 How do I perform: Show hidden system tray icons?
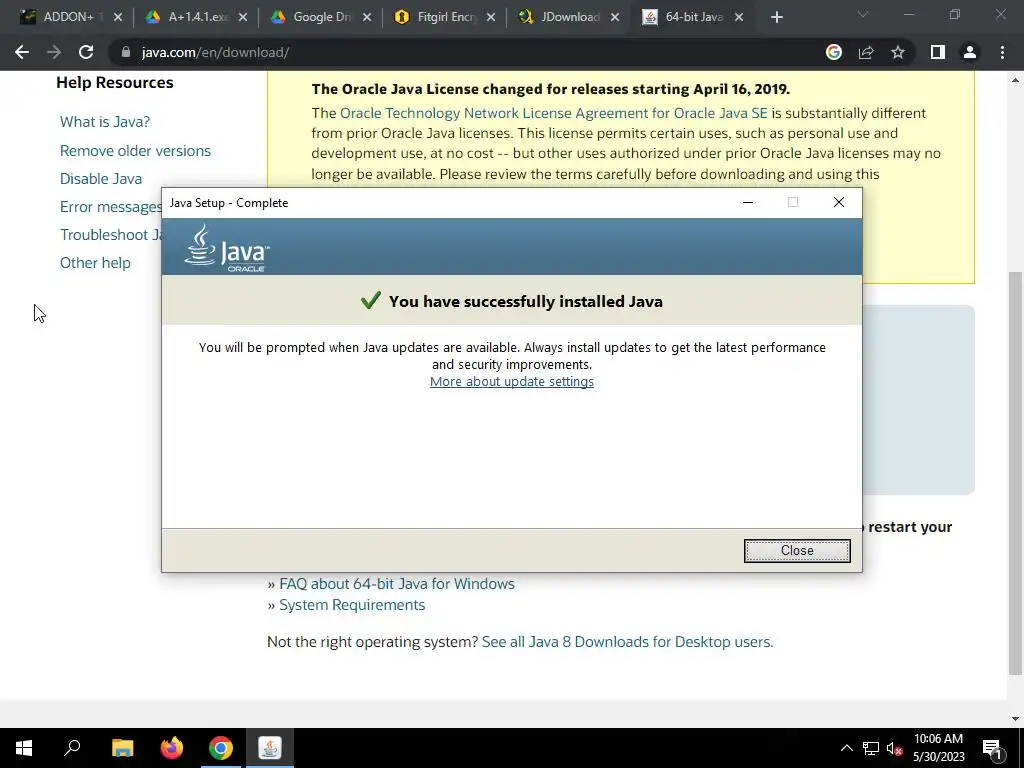coord(846,748)
